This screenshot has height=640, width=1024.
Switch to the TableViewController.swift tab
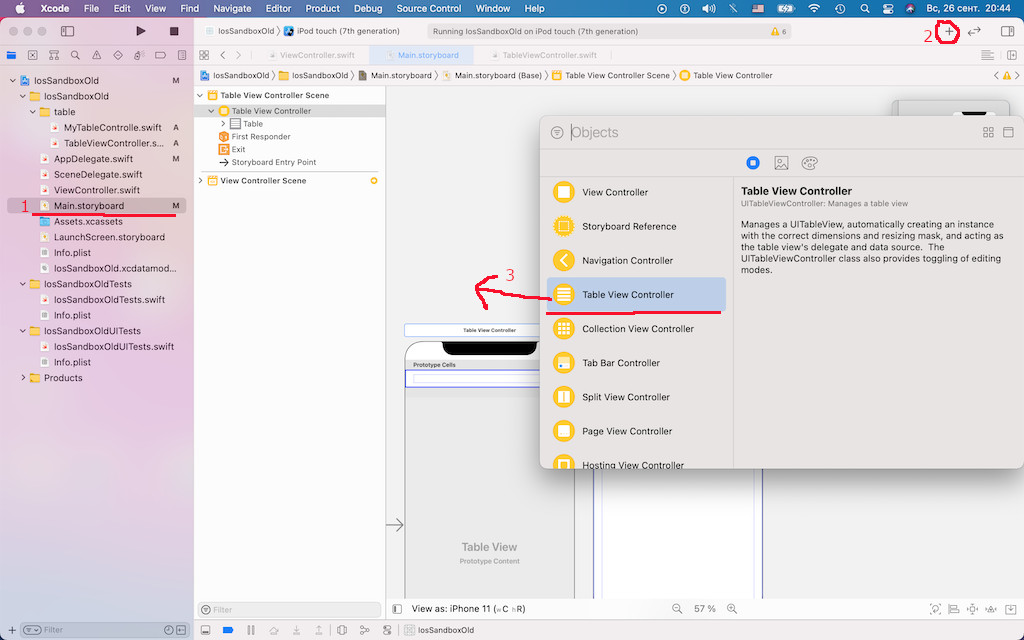pos(543,56)
